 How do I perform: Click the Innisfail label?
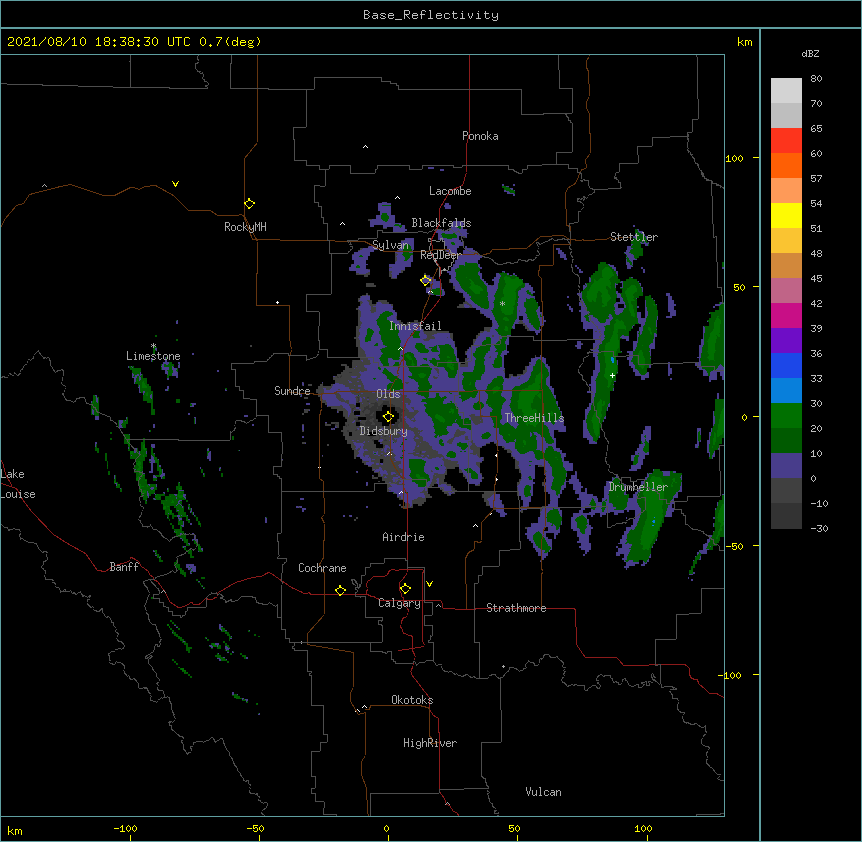coord(415,326)
